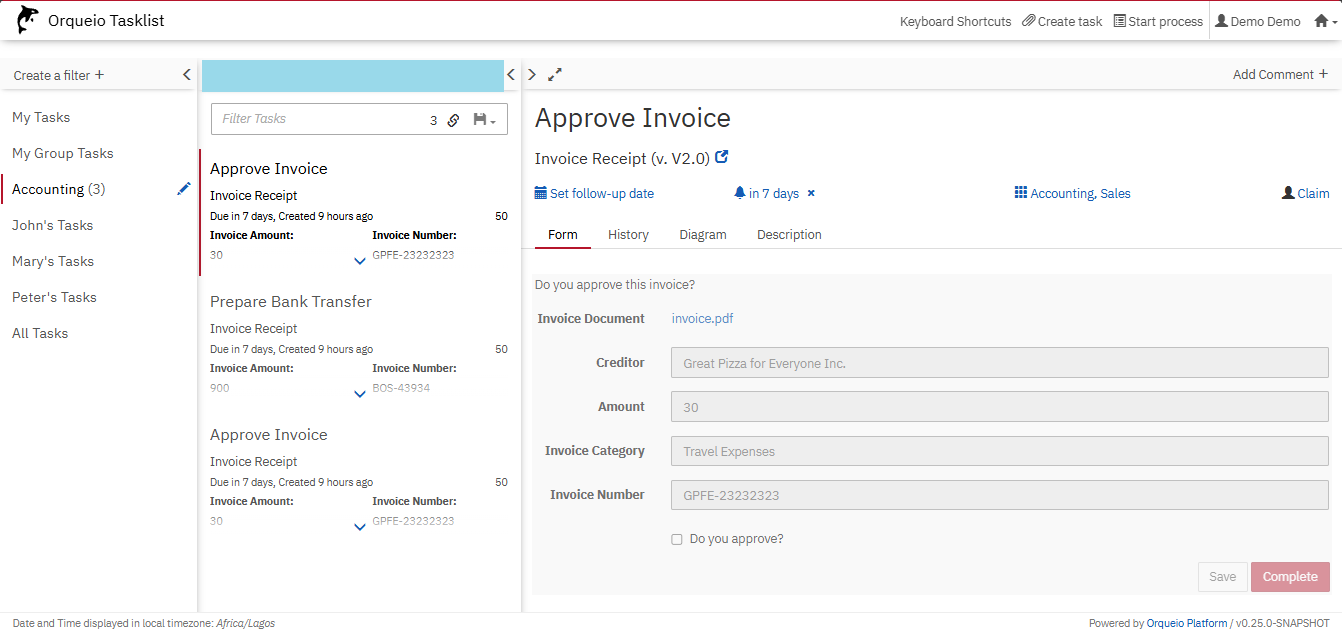Select the My Group Tasks filter
This screenshot has height=629, width=1342.
pyautogui.click(x=63, y=153)
